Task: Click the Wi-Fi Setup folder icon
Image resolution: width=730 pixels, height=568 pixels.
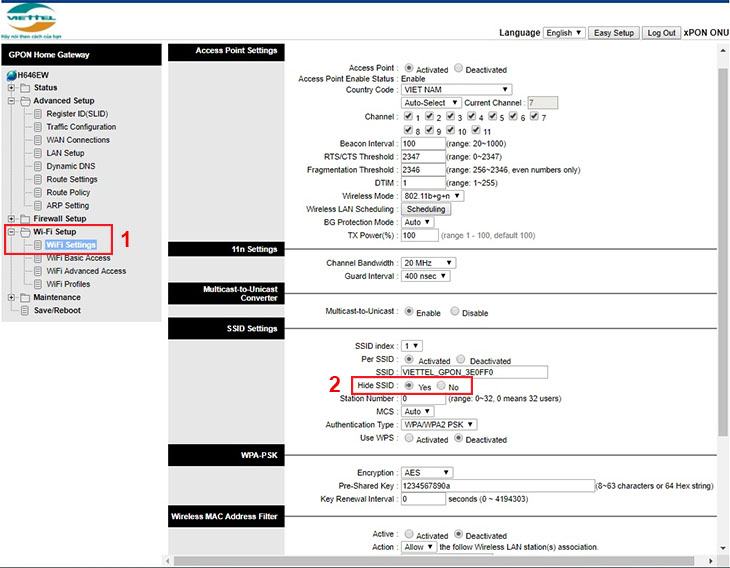Action: click(x=25, y=232)
